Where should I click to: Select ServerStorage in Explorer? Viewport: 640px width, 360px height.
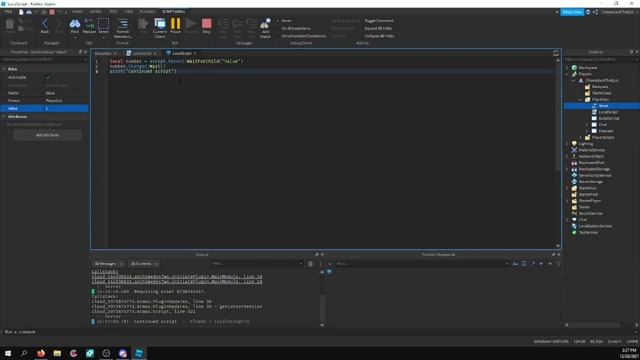pyautogui.click(x=590, y=182)
